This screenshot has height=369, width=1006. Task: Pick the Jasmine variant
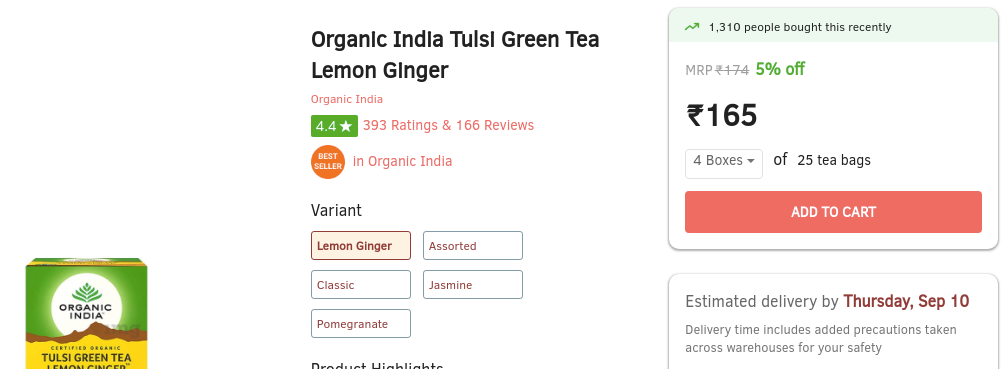pyautogui.click(x=473, y=285)
